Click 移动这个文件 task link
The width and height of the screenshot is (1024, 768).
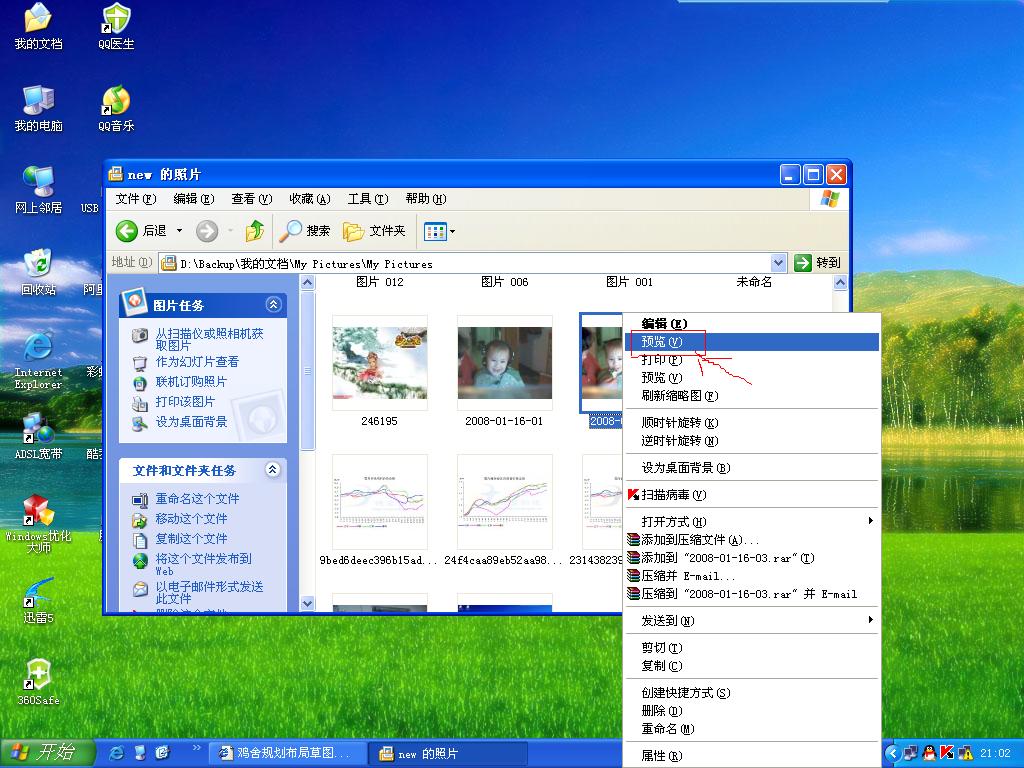191,519
